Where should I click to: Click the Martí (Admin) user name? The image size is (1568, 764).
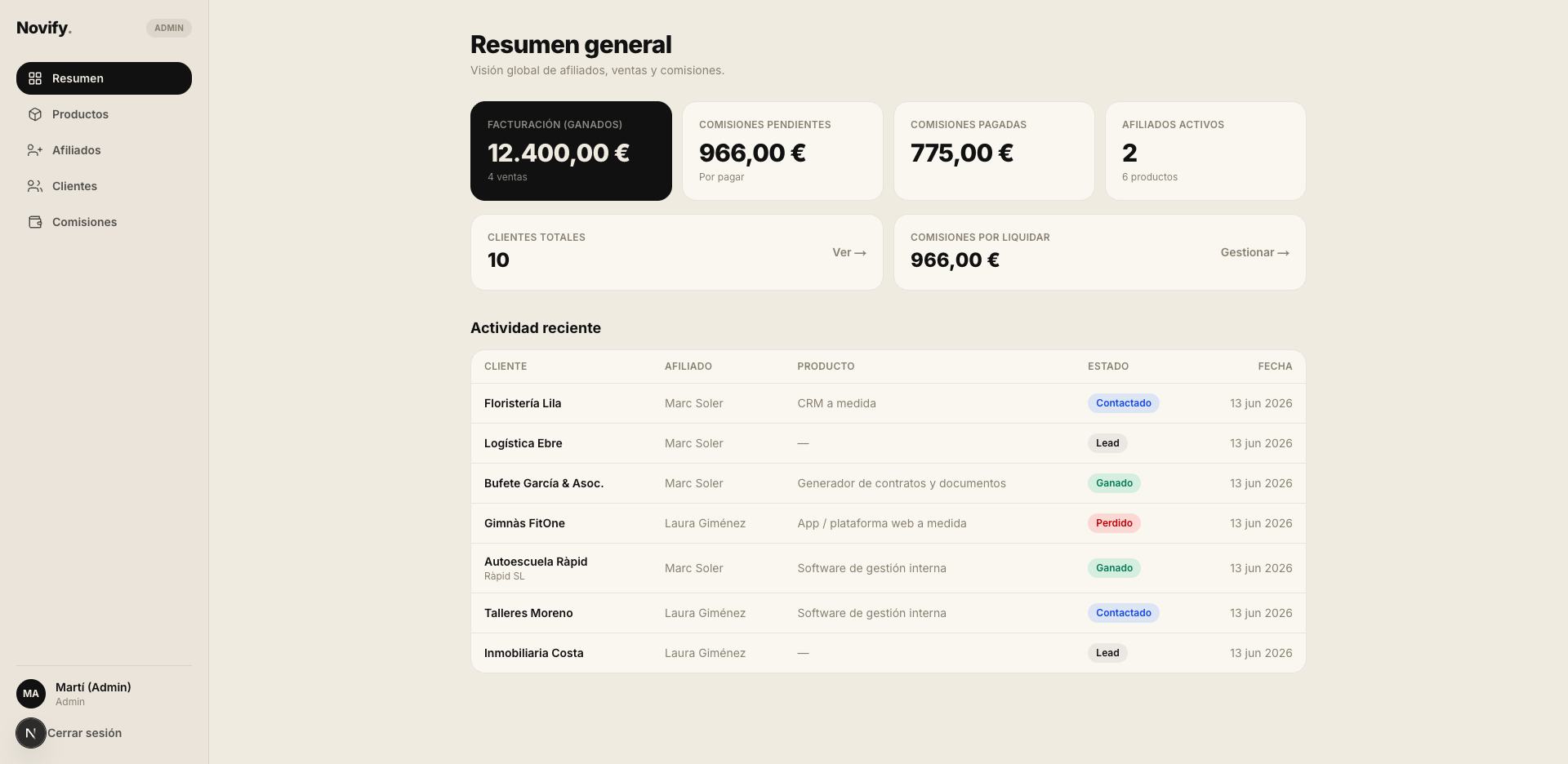(x=93, y=687)
